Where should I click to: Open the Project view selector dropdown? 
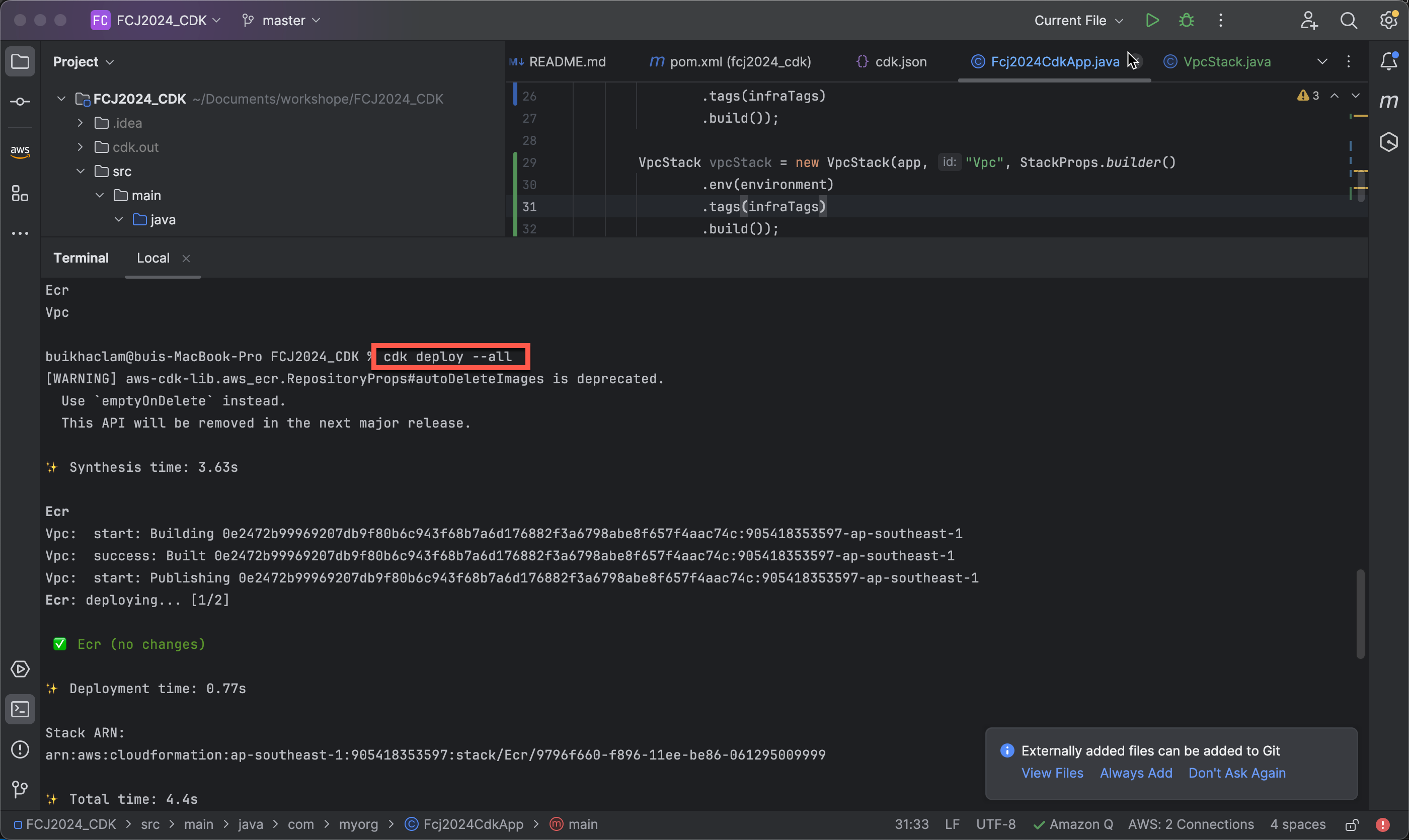pos(83,62)
